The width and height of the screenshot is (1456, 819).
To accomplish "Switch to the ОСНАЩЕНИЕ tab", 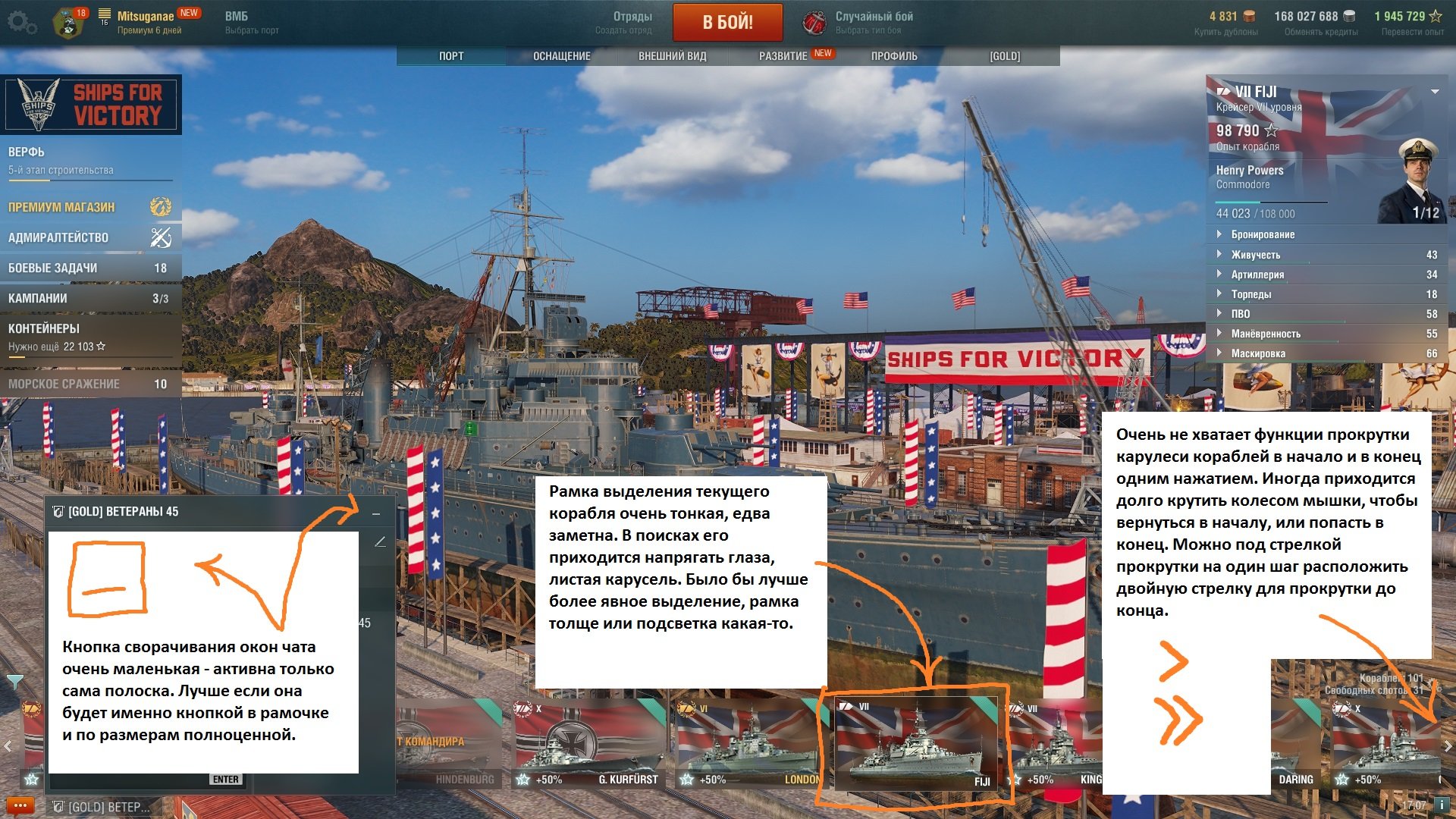I will click(x=561, y=56).
